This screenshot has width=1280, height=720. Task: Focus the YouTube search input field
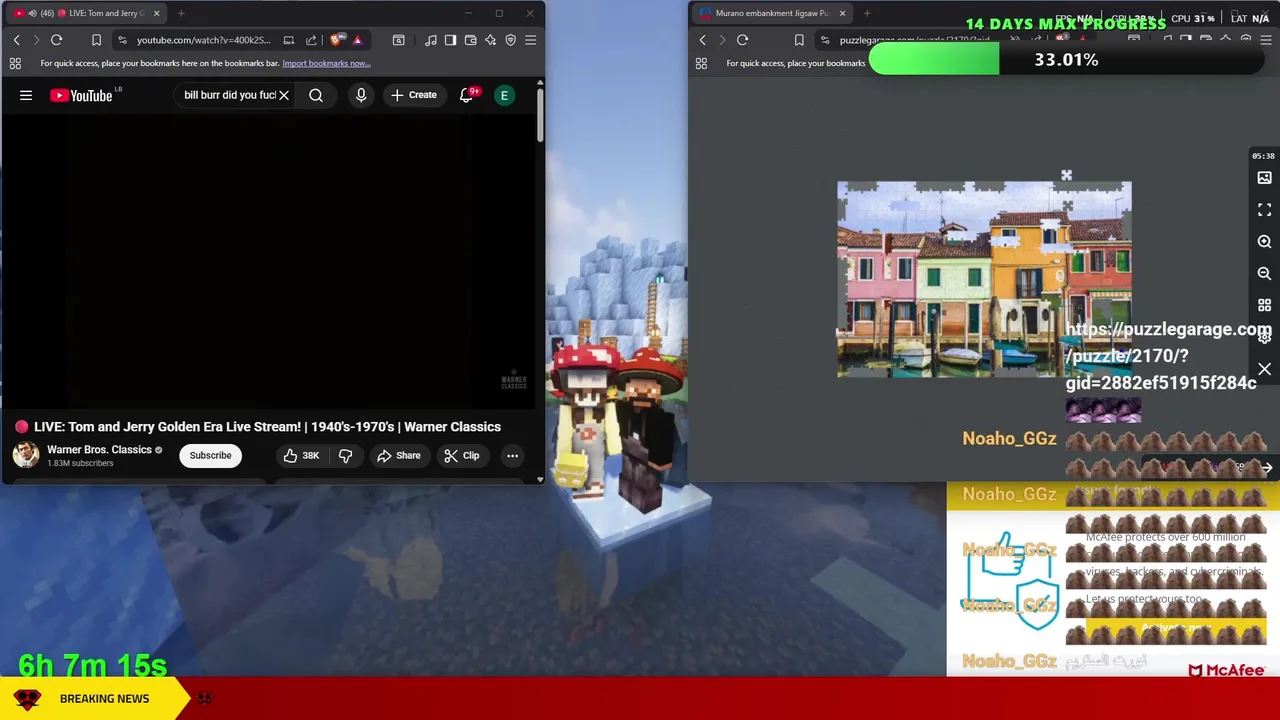coord(229,95)
